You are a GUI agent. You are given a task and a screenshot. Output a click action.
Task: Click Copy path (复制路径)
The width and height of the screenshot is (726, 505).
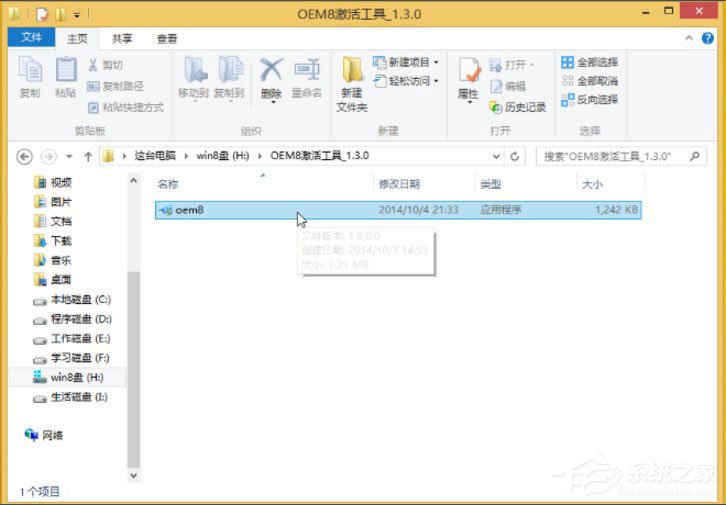click(x=116, y=86)
